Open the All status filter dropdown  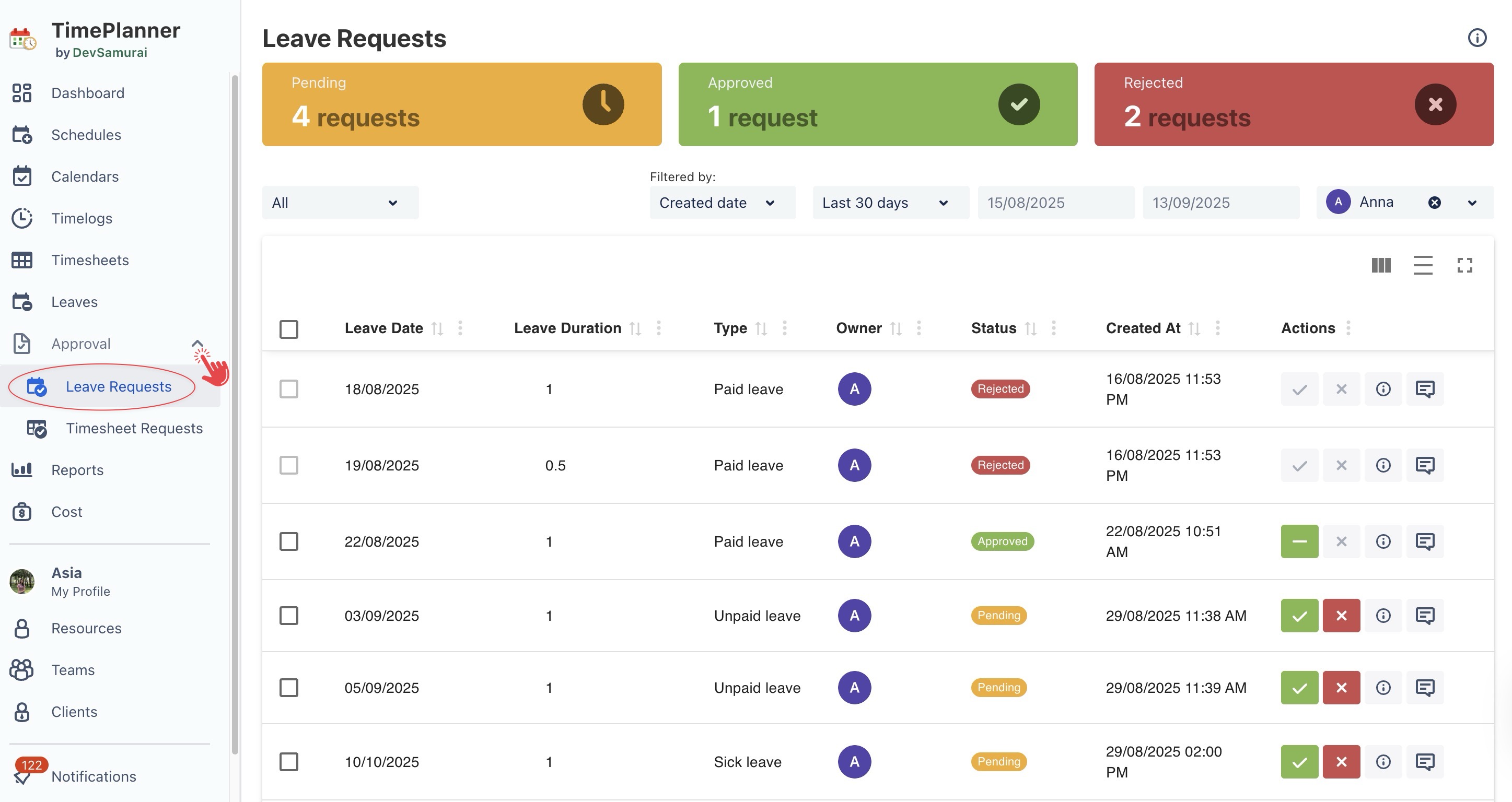(x=340, y=203)
